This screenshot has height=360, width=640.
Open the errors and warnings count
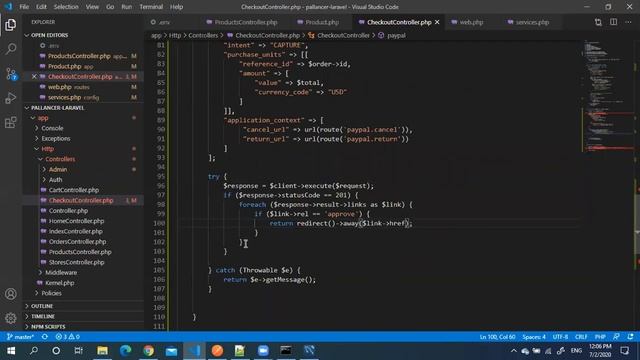coord(68,337)
